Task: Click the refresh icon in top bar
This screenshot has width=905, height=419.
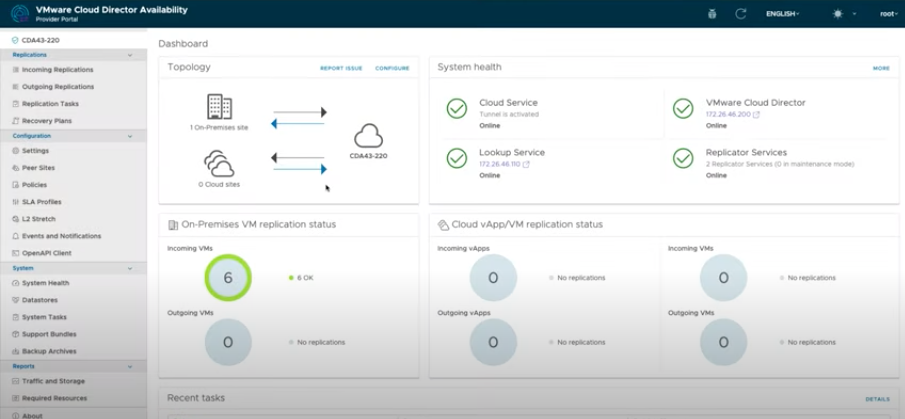Action: (x=741, y=14)
